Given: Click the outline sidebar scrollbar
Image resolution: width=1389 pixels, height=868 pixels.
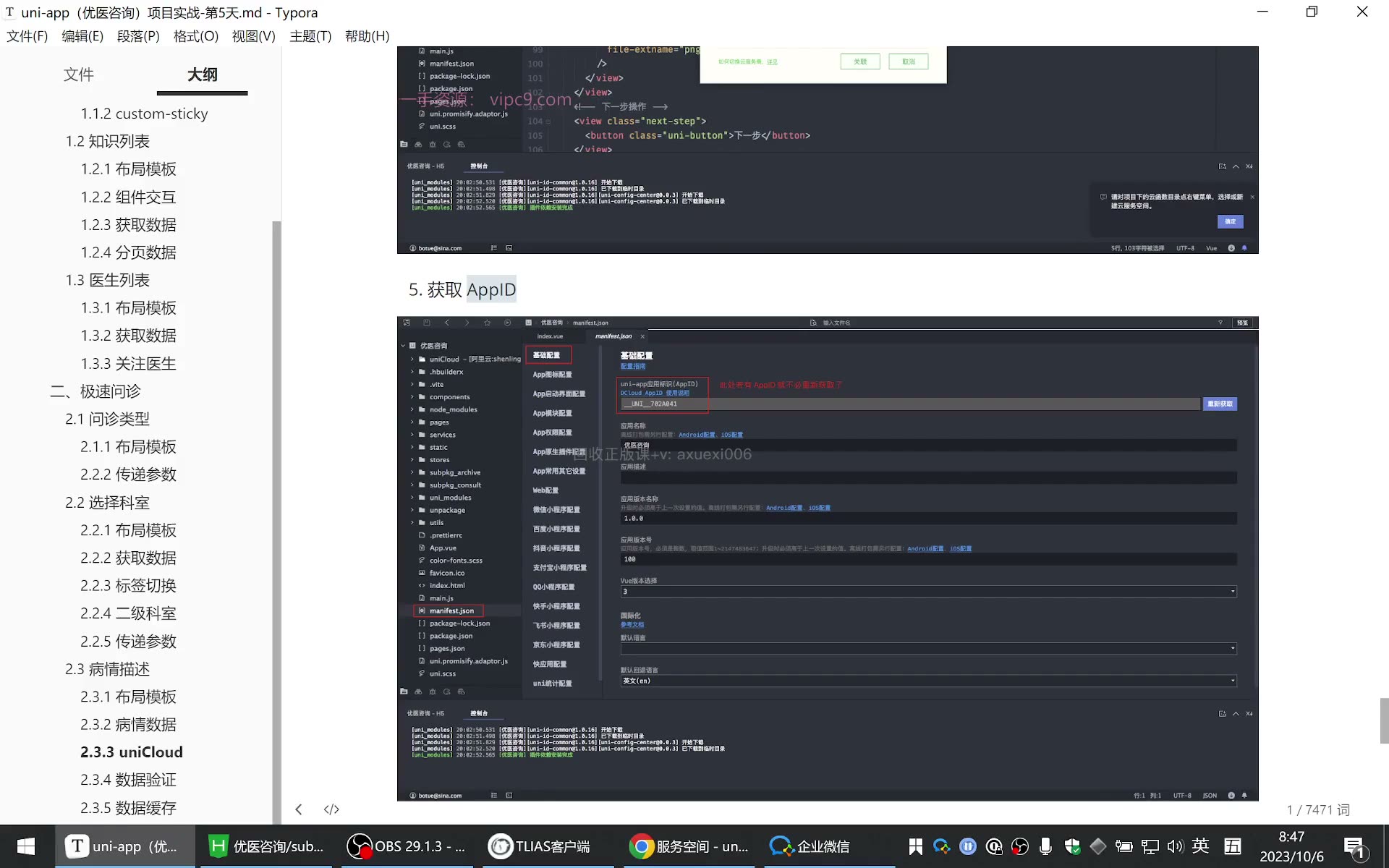Looking at the screenshot, I should tap(276, 521).
